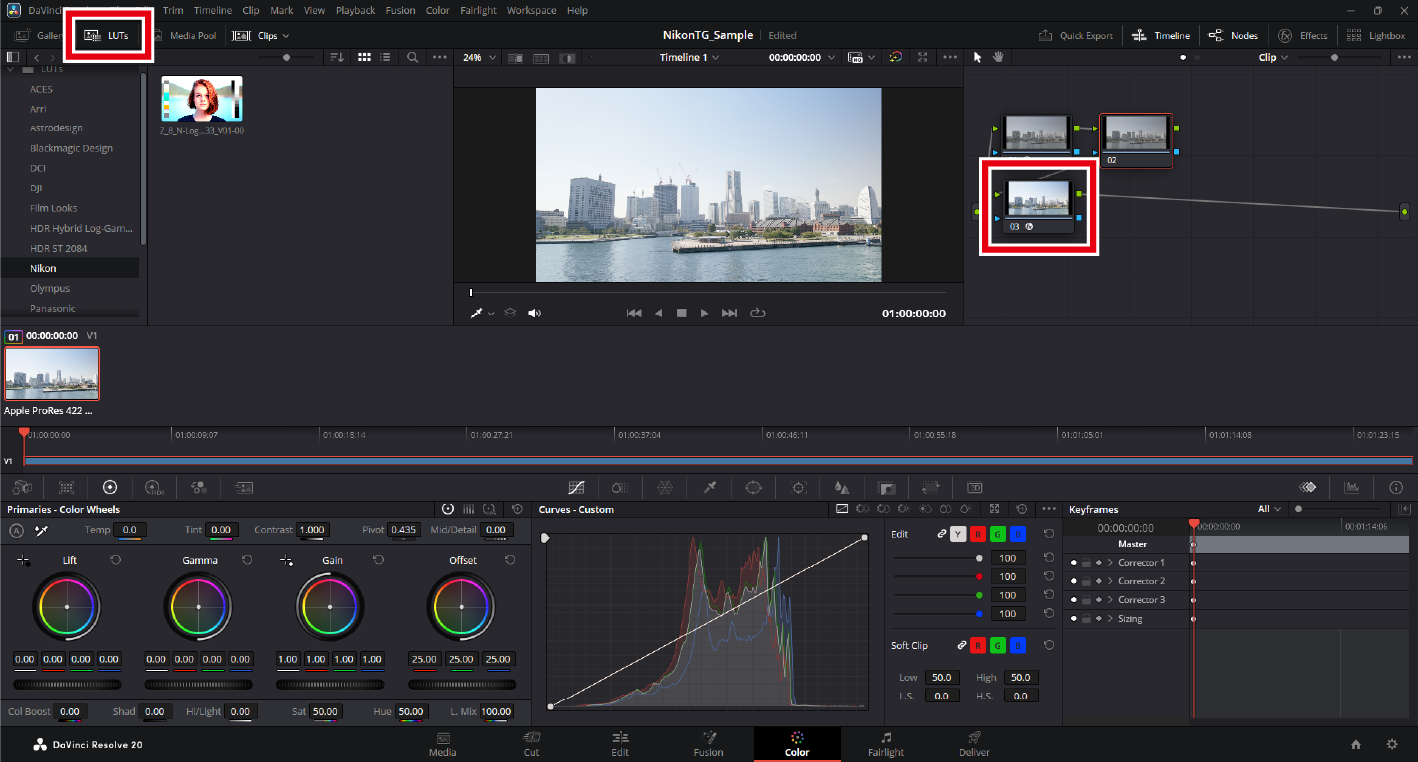This screenshot has width=1418, height=762.
Task: Click the Gamma master wheel slider
Action: (198, 685)
